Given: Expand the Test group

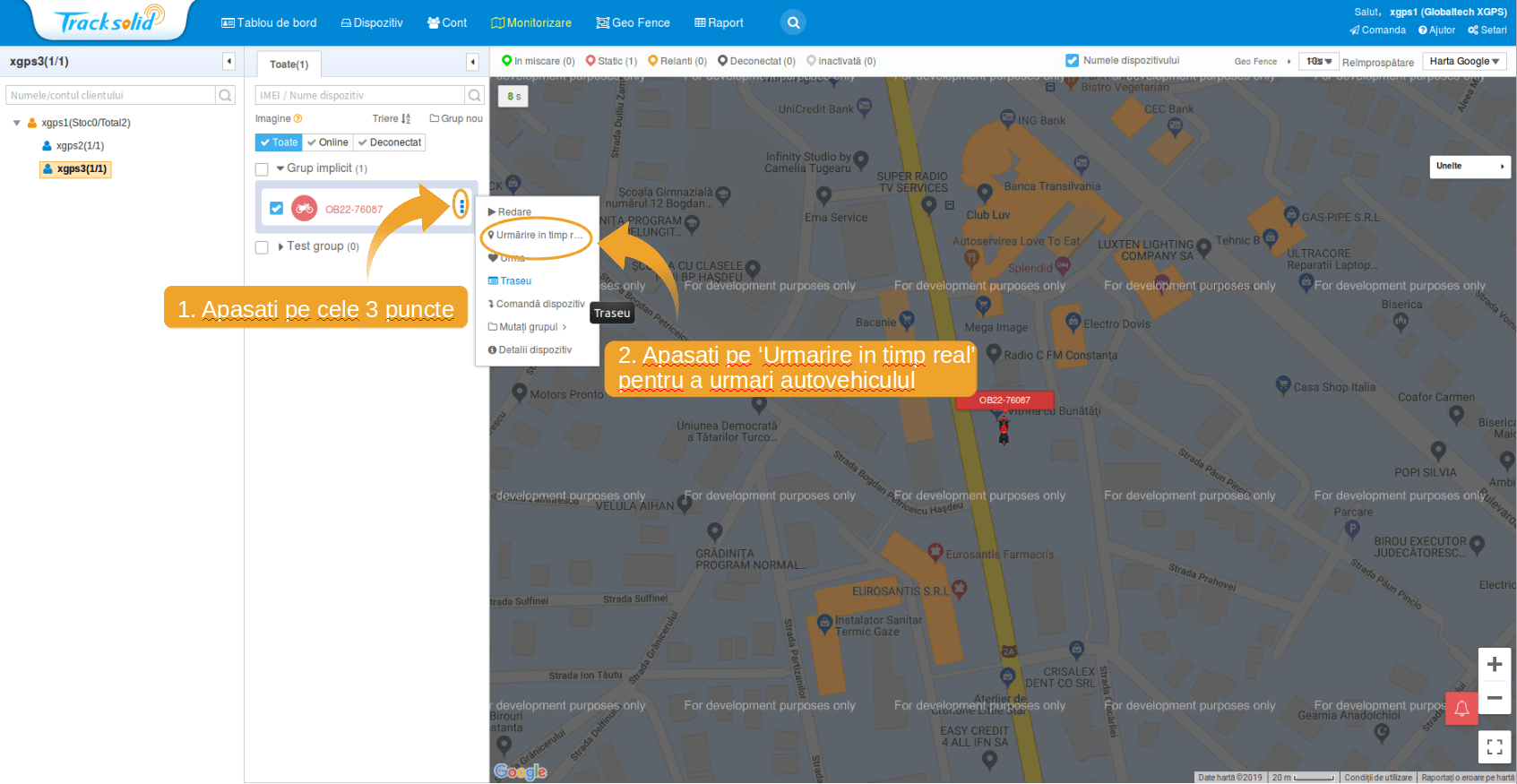Looking at the screenshot, I should (x=280, y=246).
